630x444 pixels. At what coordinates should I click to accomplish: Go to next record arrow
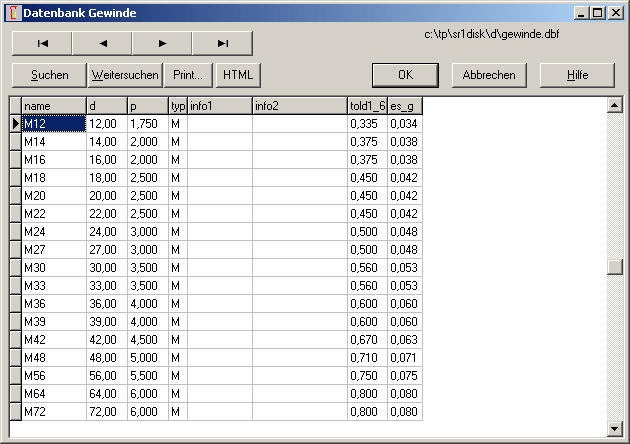click(x=162, y=43)
